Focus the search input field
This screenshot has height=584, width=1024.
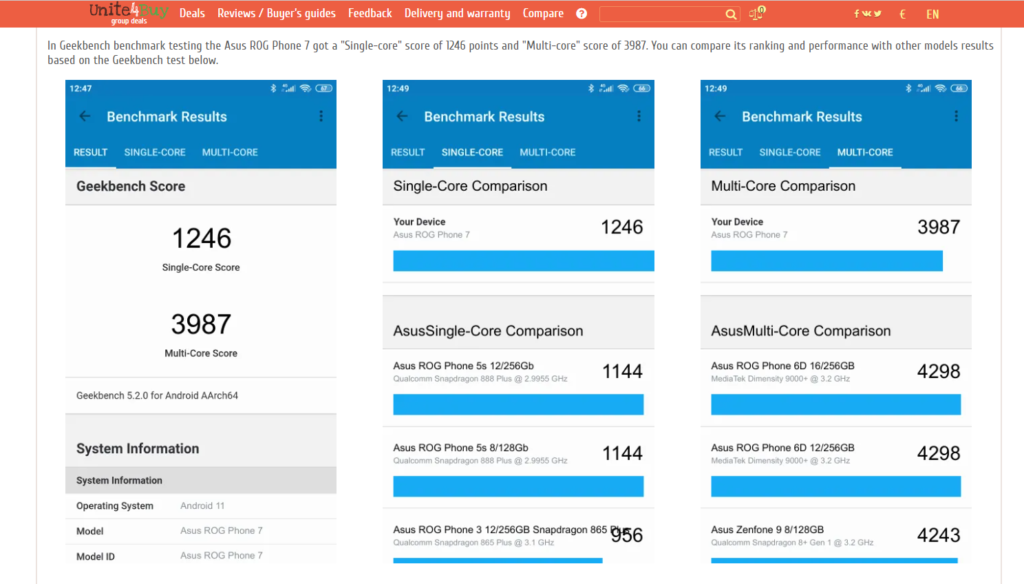tap(660, 14)
